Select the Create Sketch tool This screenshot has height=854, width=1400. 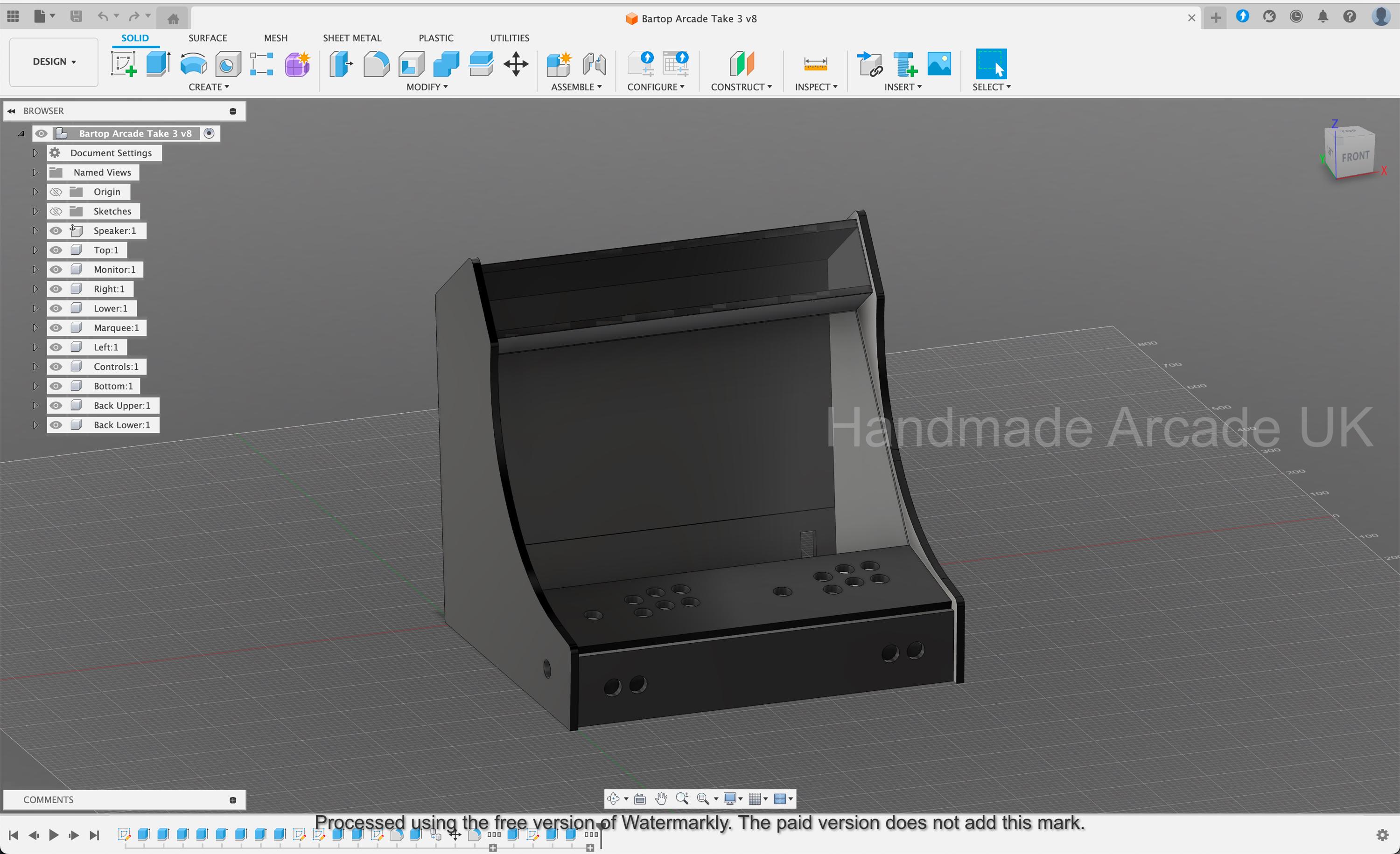124,63
